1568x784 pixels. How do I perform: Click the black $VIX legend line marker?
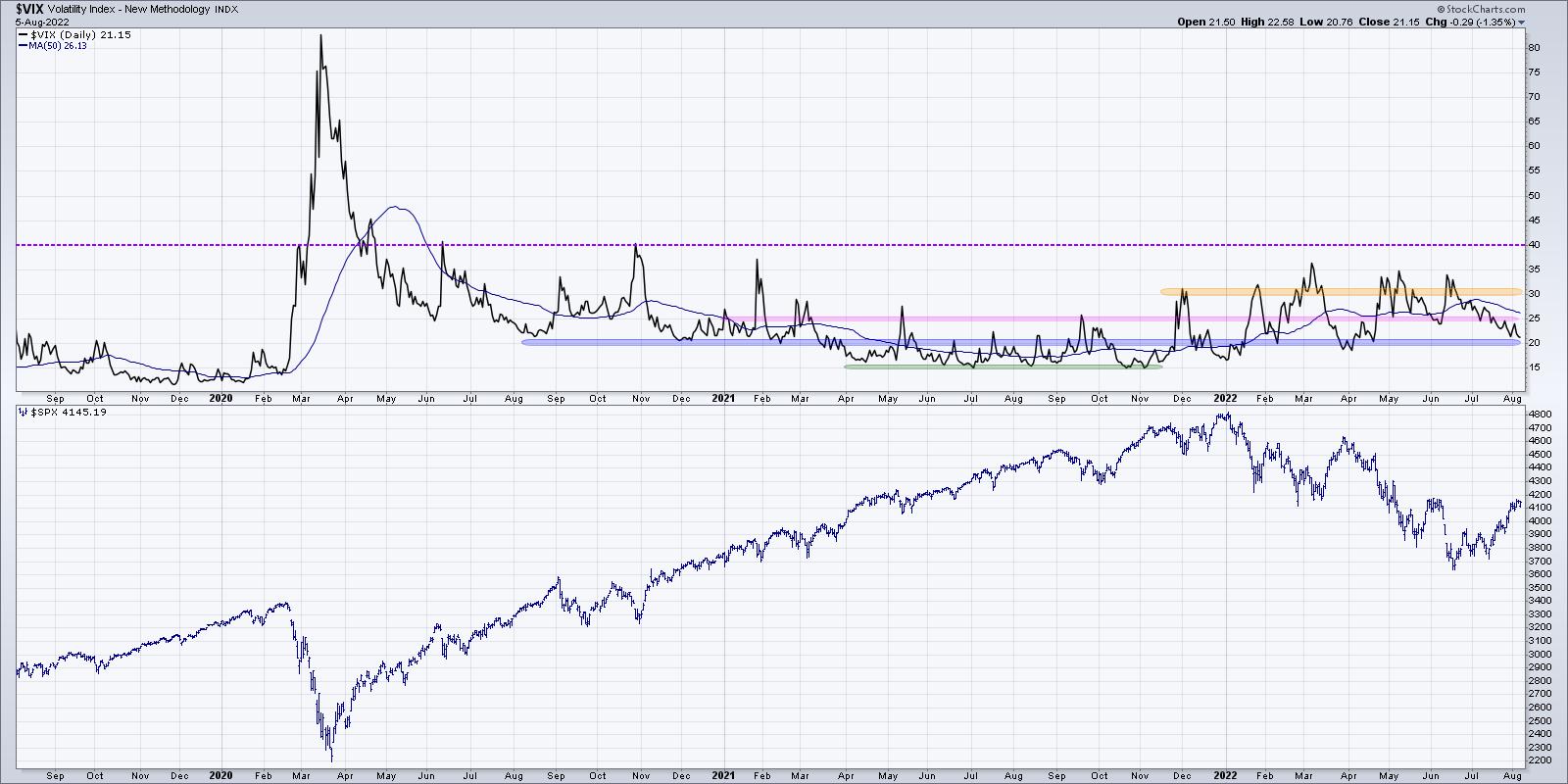pos(24,35)
